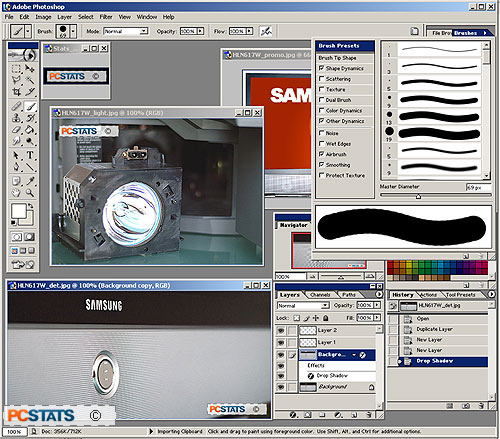Select the Eyedropper tool
The image size is (500, 439).
(x=30, y=181)
